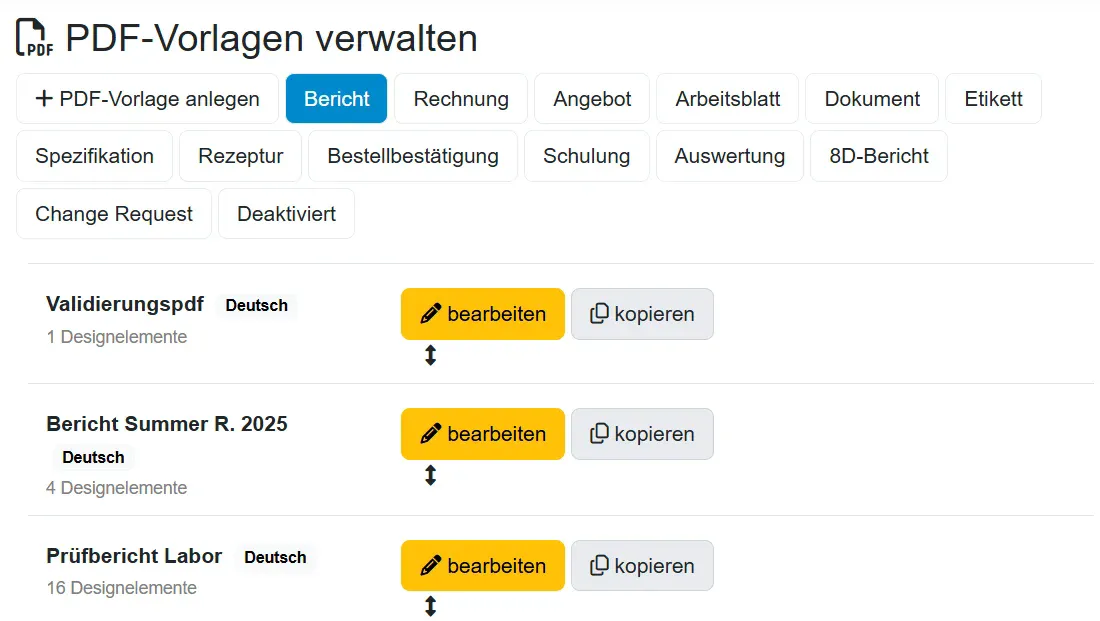Edit the Prüfbericht Labor template
The image size is (1100, 621).
(483, 566)
